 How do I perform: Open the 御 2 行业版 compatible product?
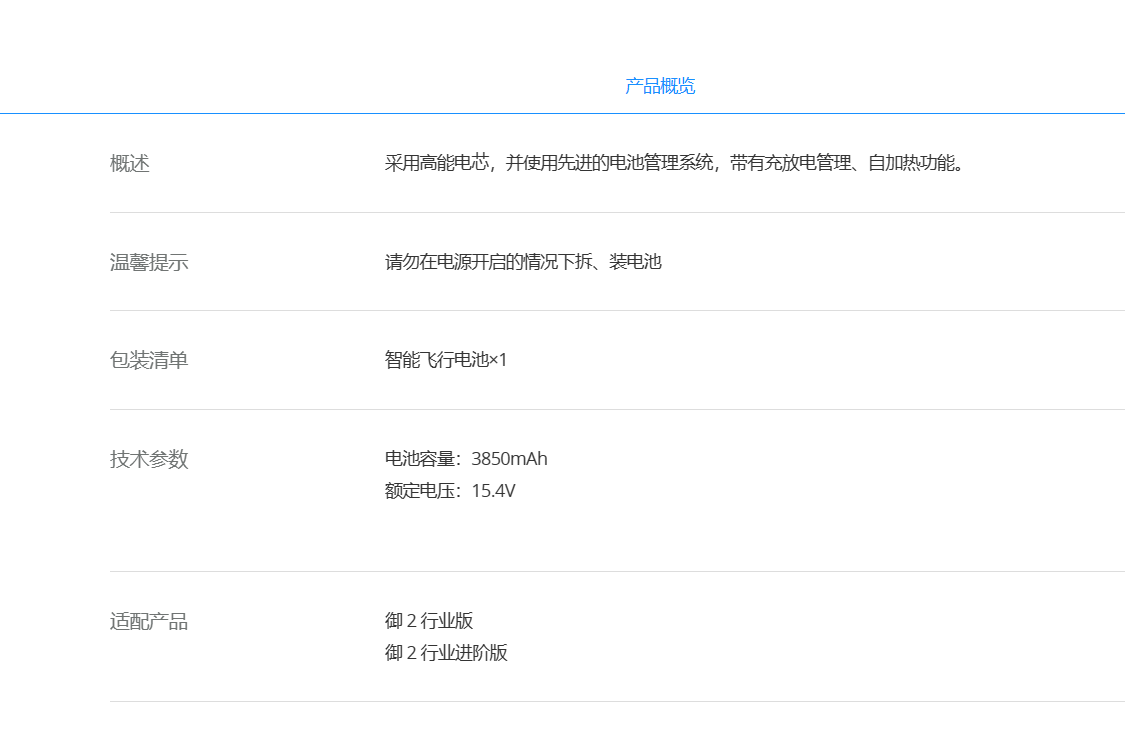(x=429, y=621)
